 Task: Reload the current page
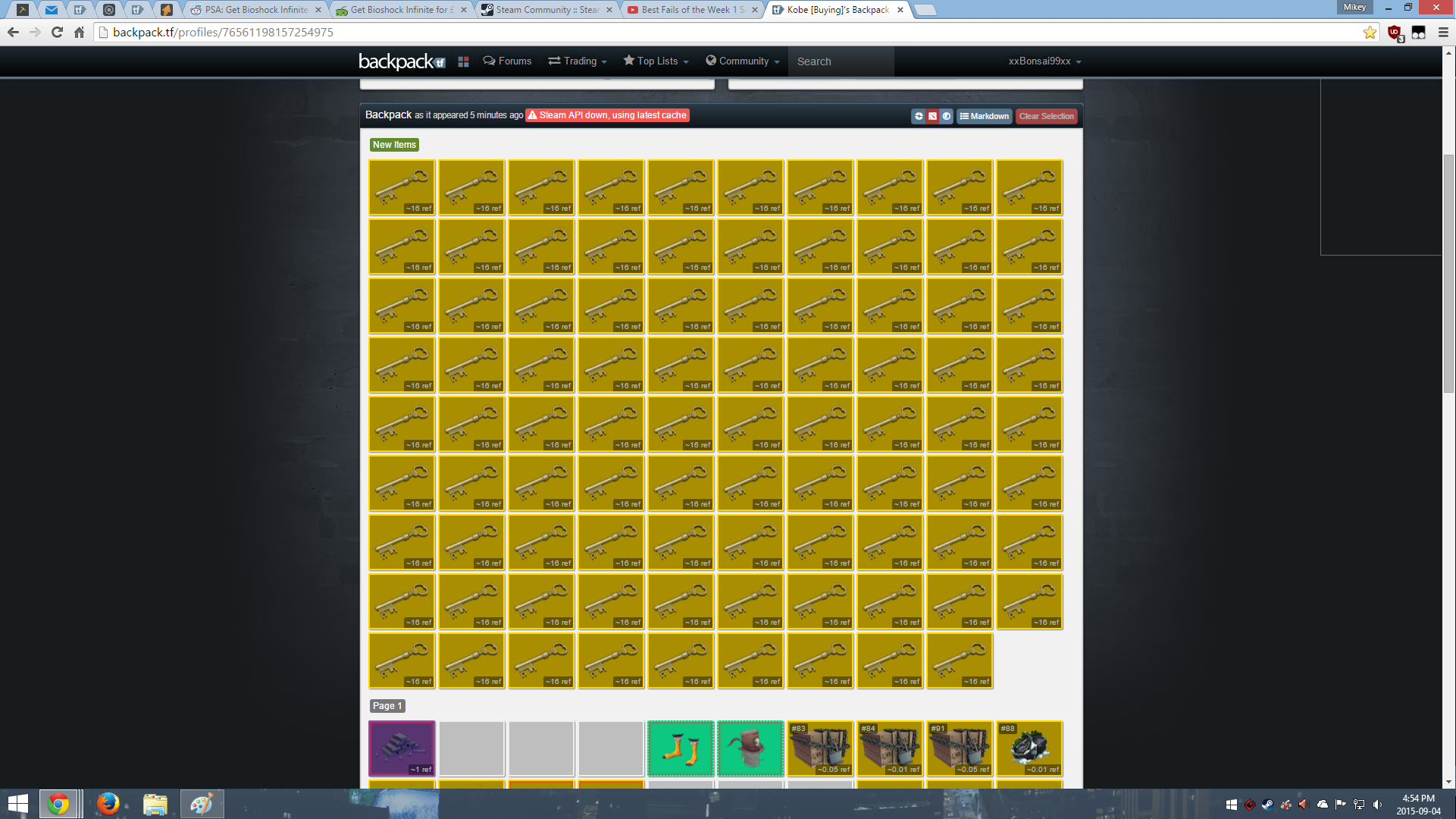coord(57,32)
